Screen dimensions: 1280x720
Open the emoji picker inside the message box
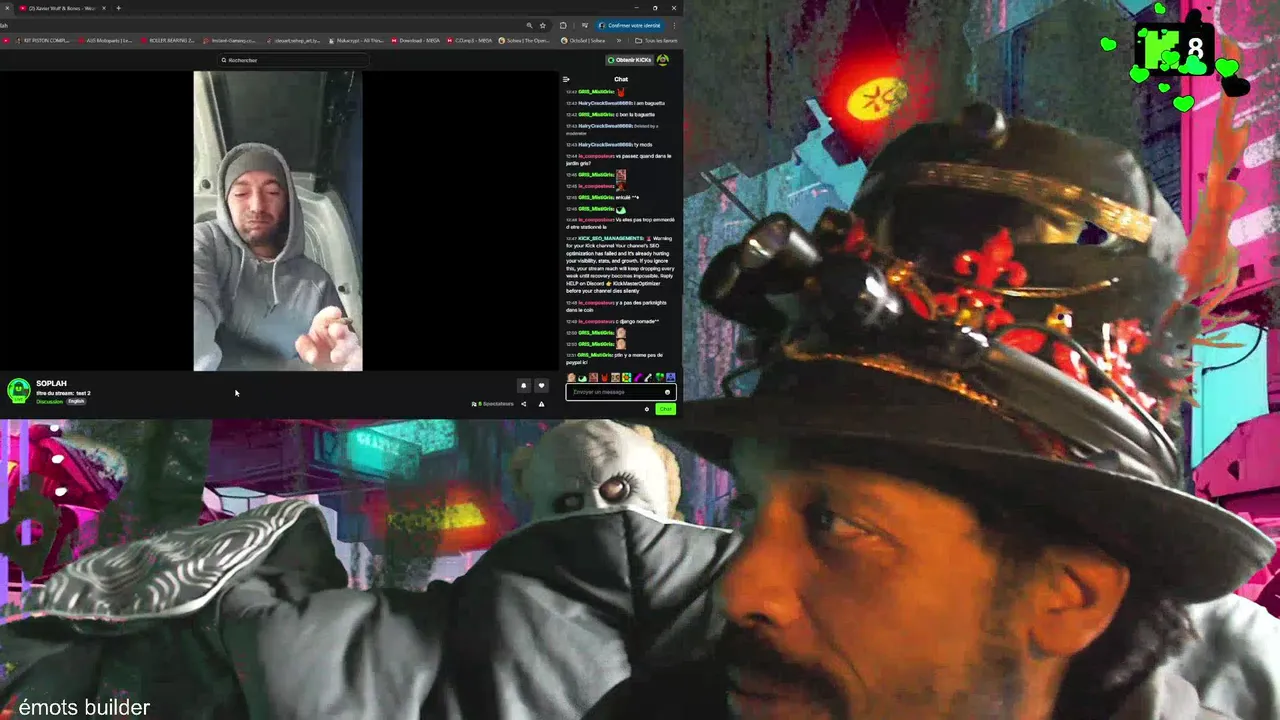(x=667, y=392)
